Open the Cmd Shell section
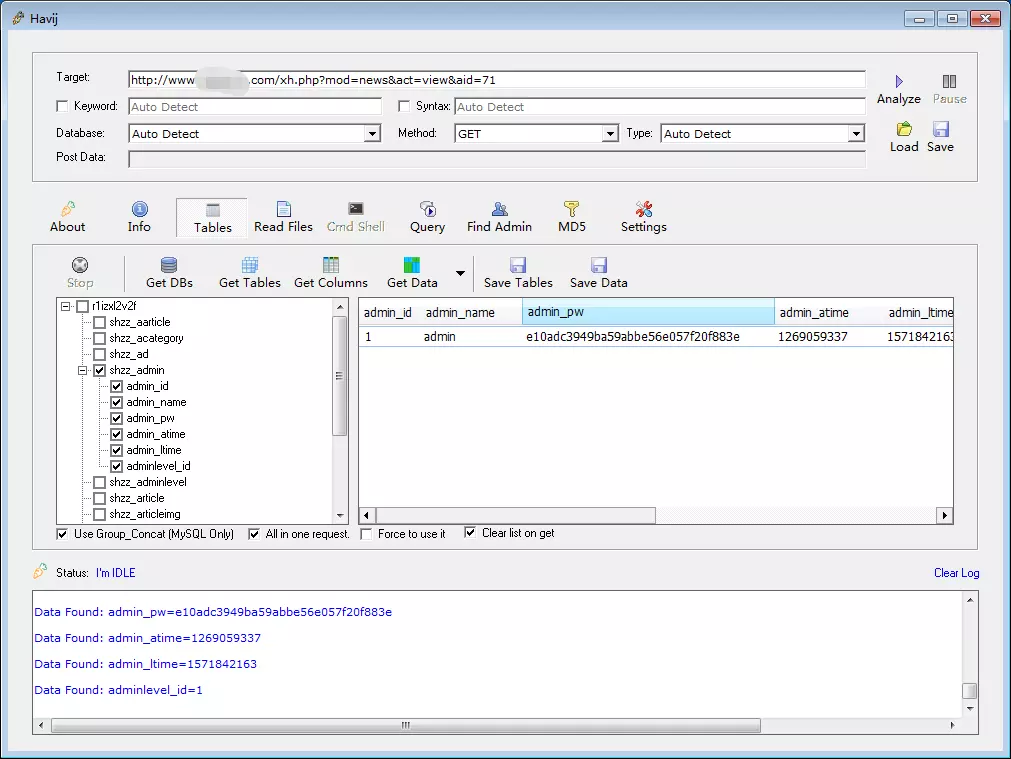 point(355,217)
